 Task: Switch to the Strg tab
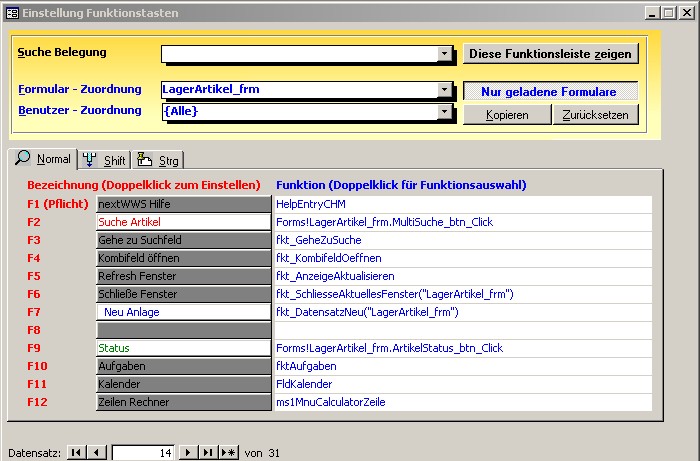point(158,160)
